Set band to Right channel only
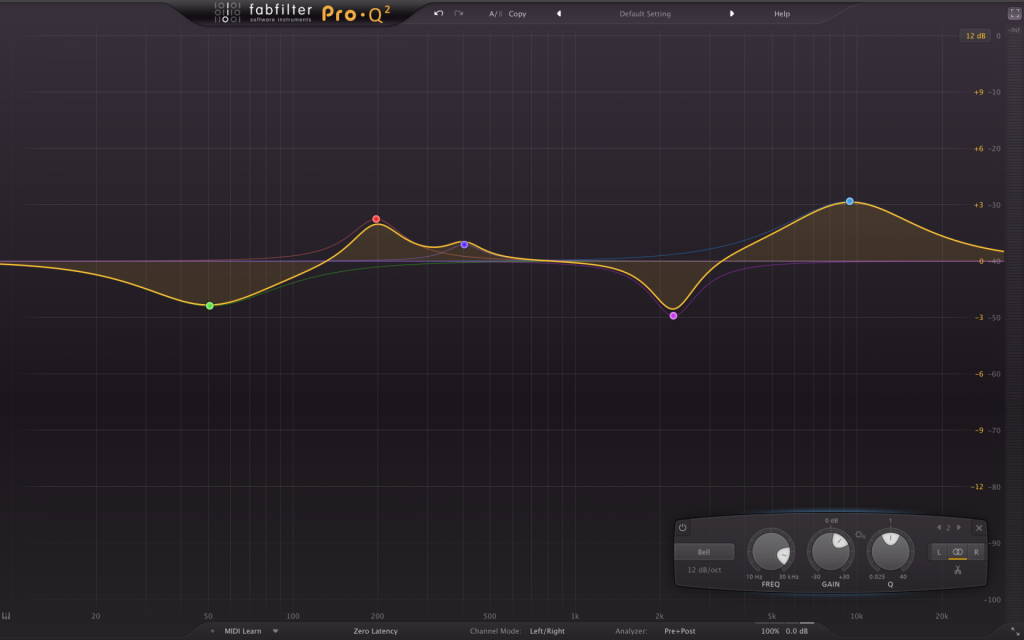Image resolution: width=1024 pixels, height=640 pixels. click(x=976, y=552)
